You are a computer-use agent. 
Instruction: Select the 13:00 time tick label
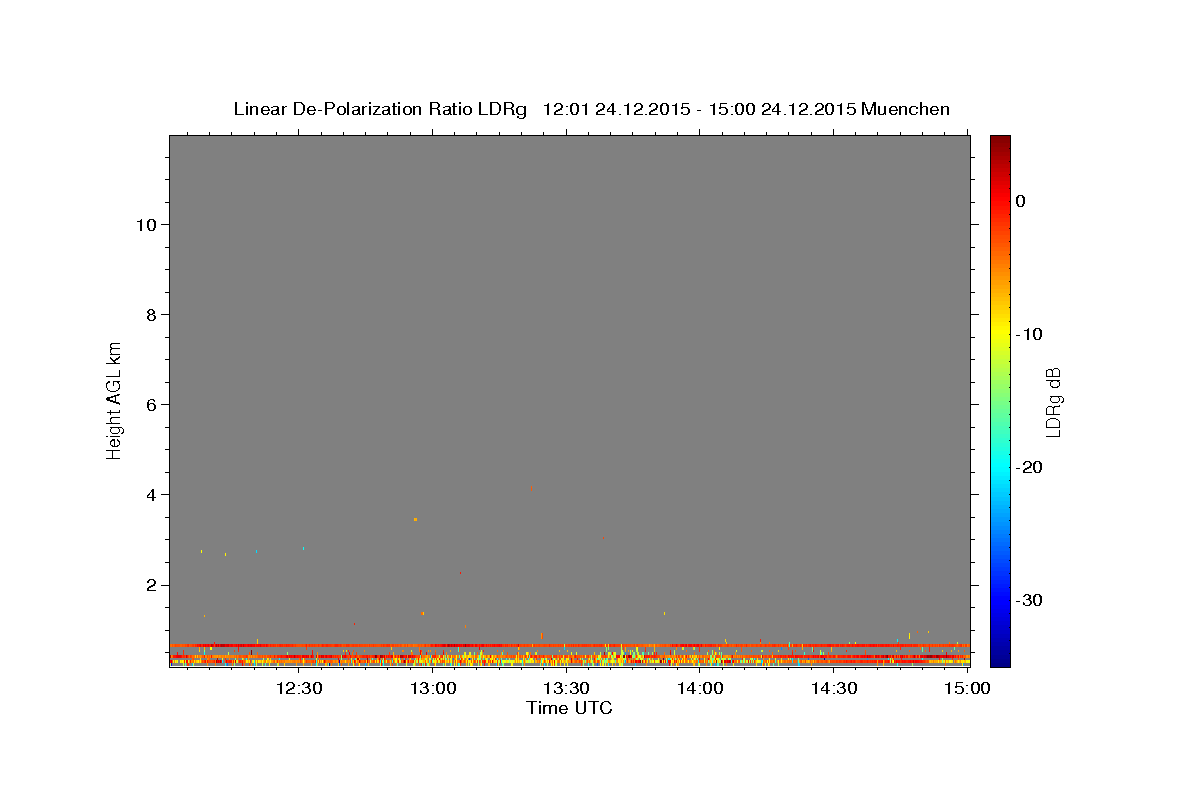pyautogui.click(x=433, y=688)
